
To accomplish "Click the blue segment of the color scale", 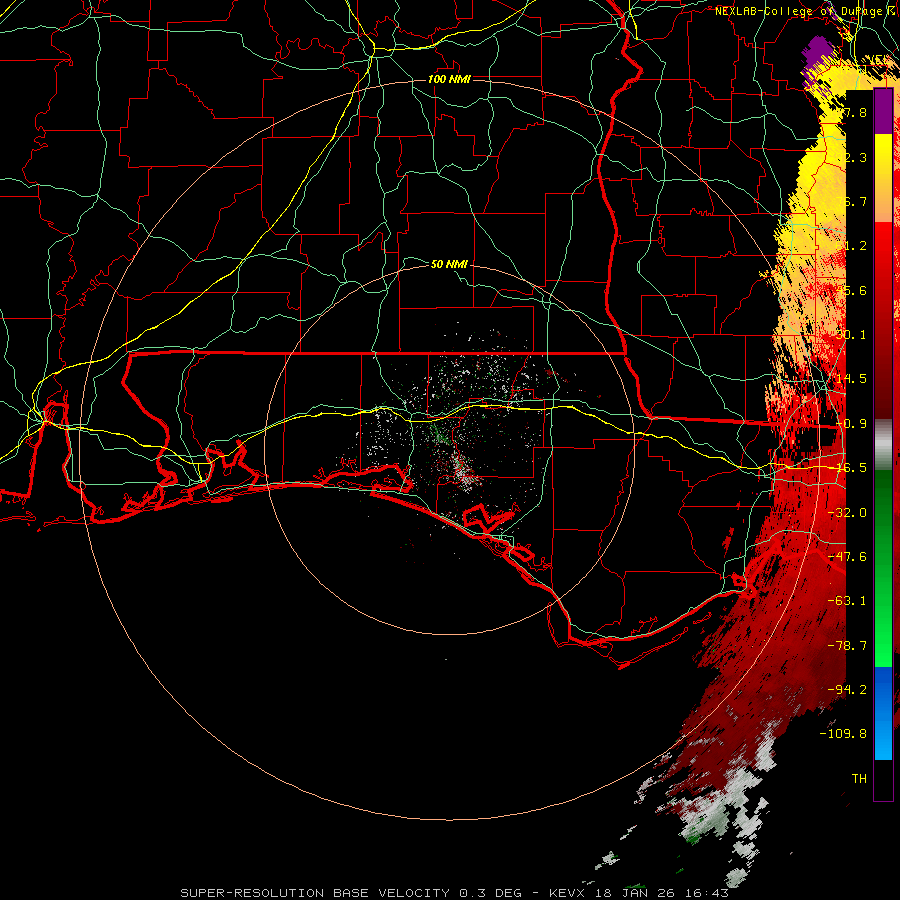I will pos(883,713).
